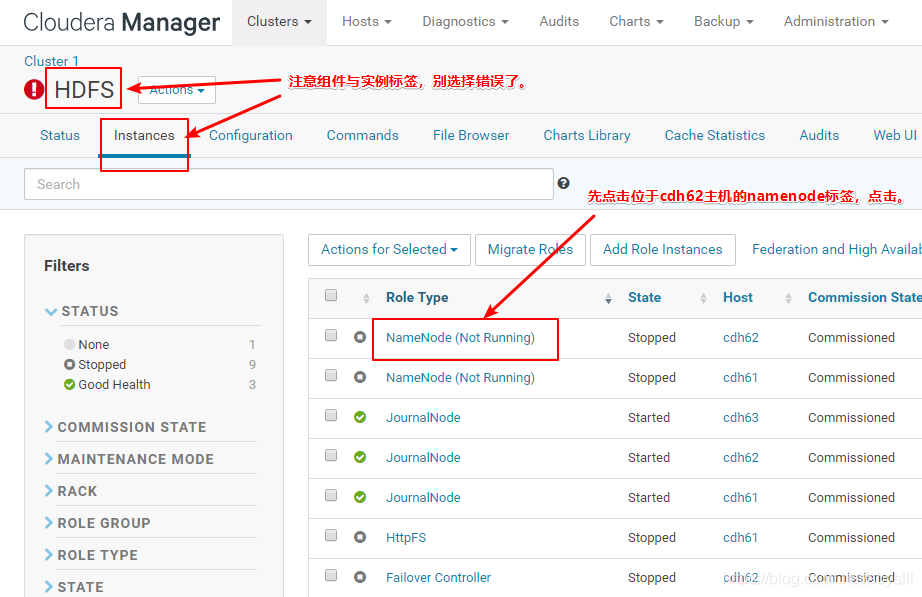This screenshot has width=922, height=597.
Task: Open the Backup dropdown menu
Action: [x=724, y=22]
